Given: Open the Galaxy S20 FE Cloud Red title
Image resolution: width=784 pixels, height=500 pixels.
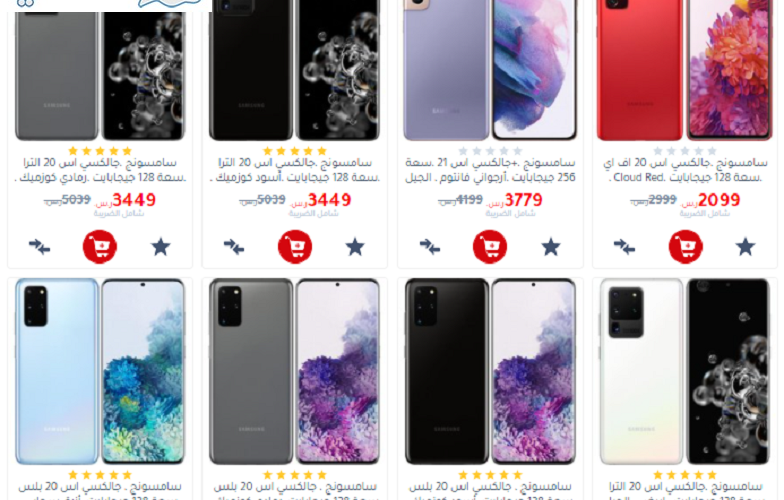Looking at the screenshot, I should pyautogui.click(x=686, y=170).
